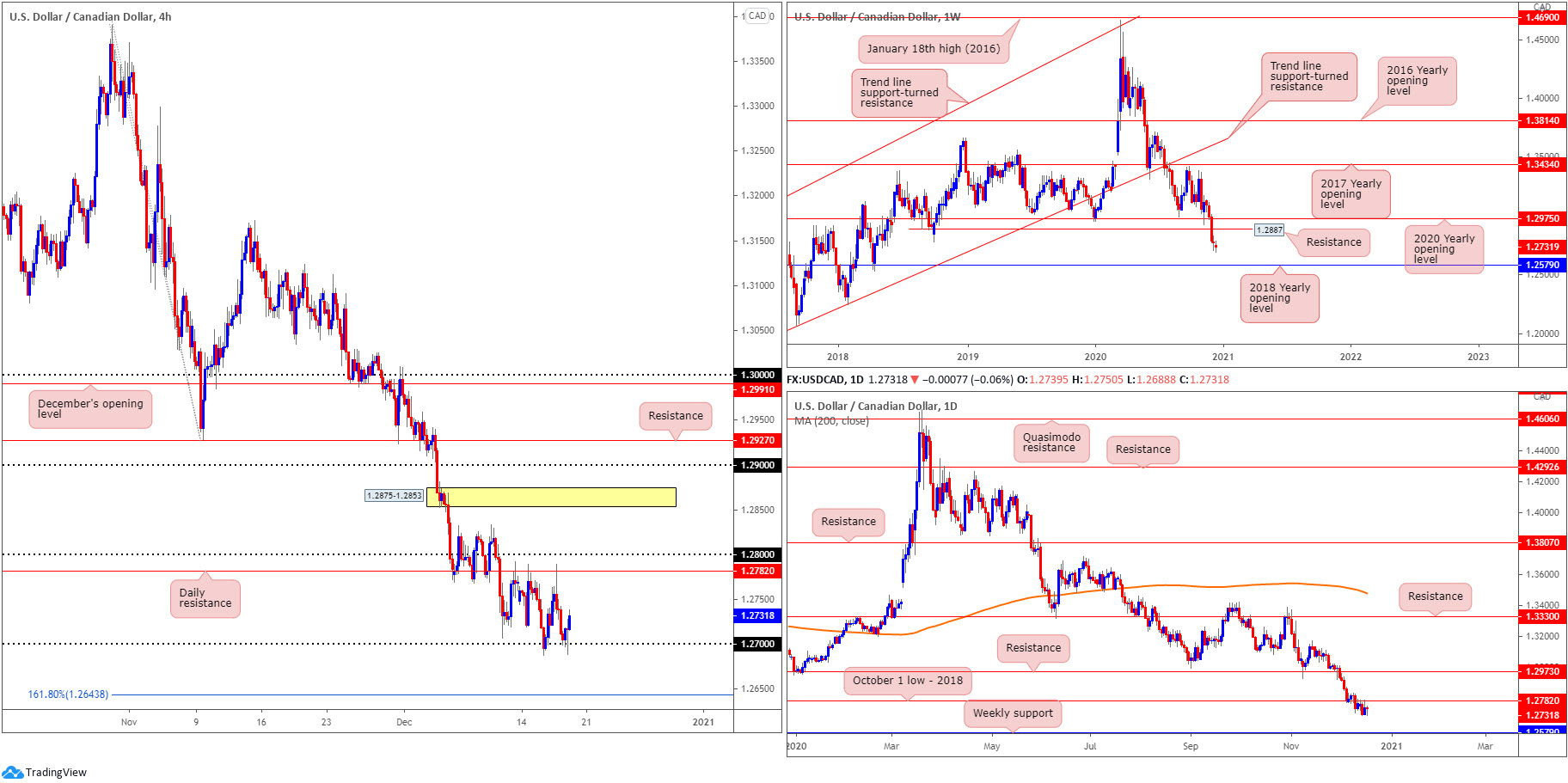Select Resistance callout near 1.38070 on daily chart
The height and width of the screenshot is (783, 1568).
(x=848, y=522)
